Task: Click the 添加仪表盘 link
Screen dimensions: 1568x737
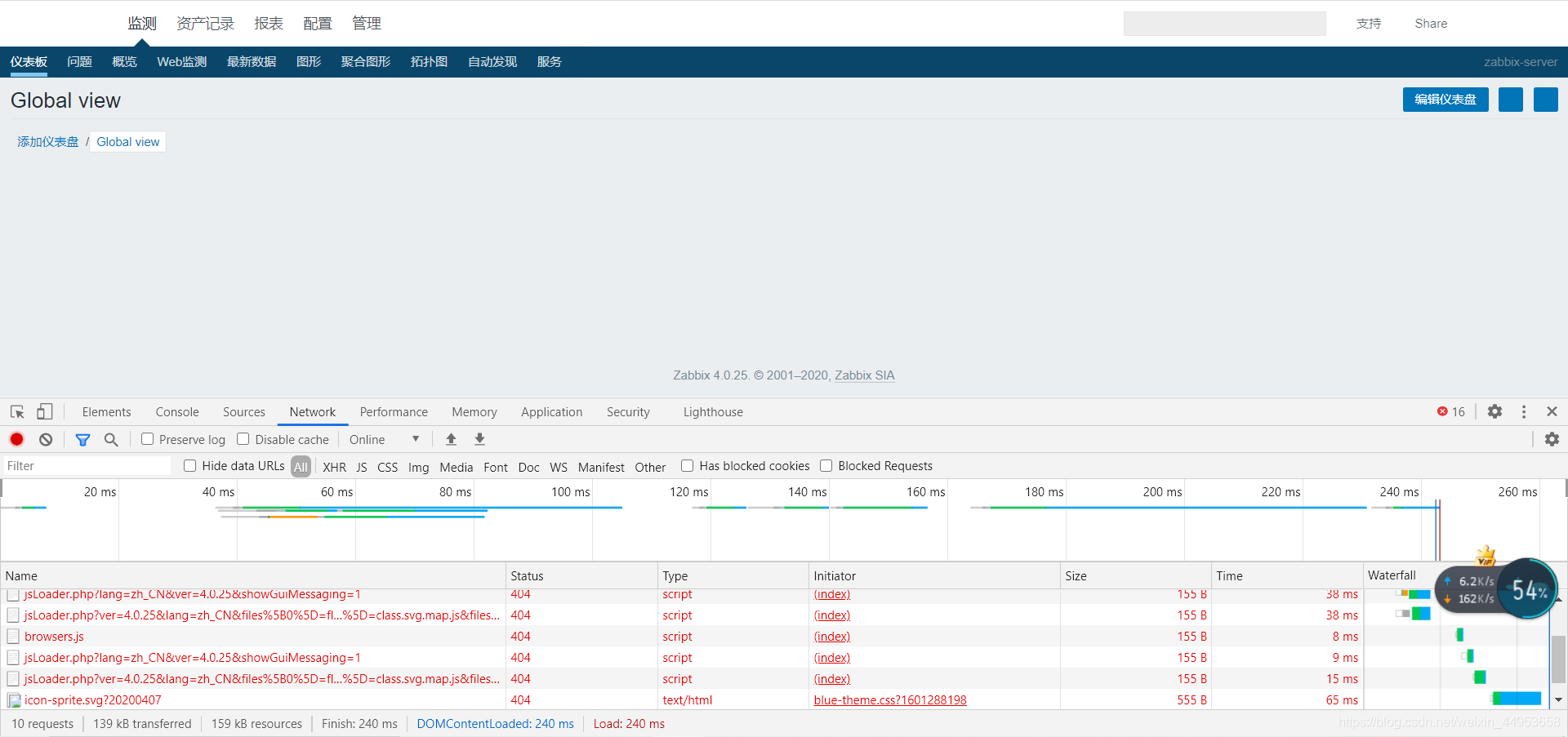Action: pyautogui.click(x=48, y=142)
